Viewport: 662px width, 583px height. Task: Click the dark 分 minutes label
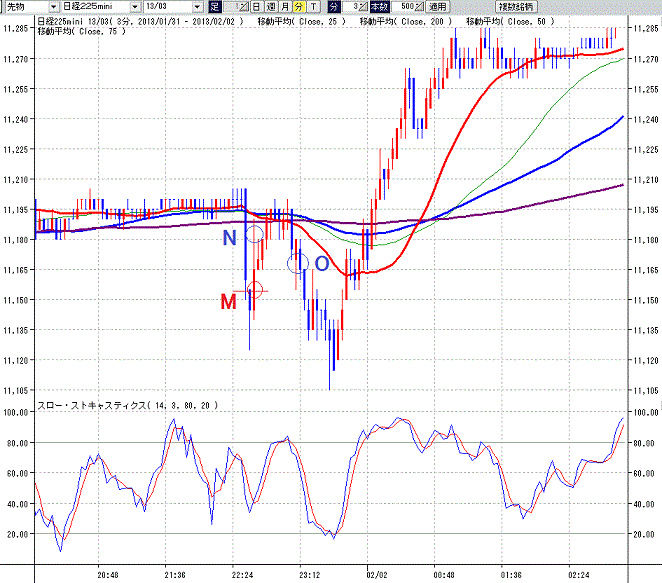click(x=334, y=7)
